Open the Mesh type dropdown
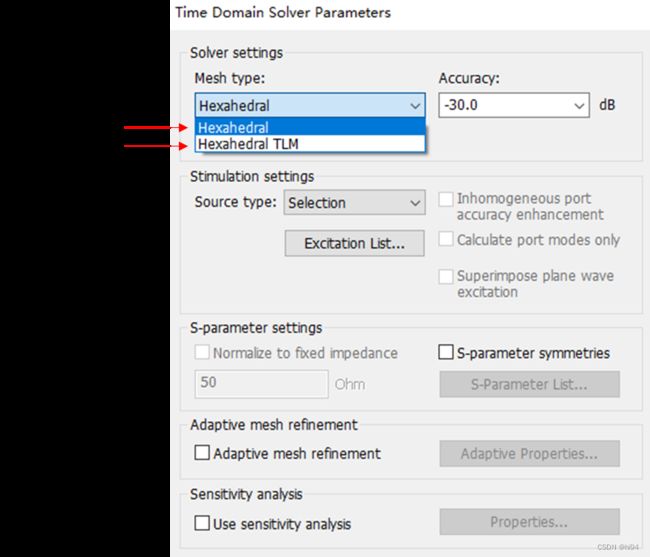This screenshot has height=557, width=650. 310,105
